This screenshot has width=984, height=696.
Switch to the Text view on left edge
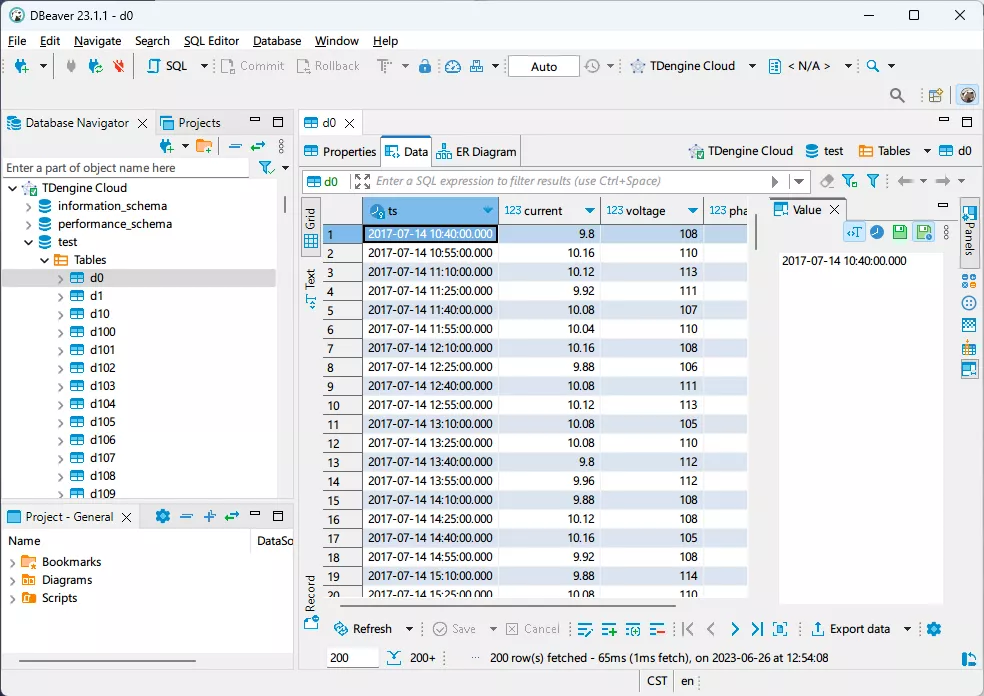tap(310, 285)
